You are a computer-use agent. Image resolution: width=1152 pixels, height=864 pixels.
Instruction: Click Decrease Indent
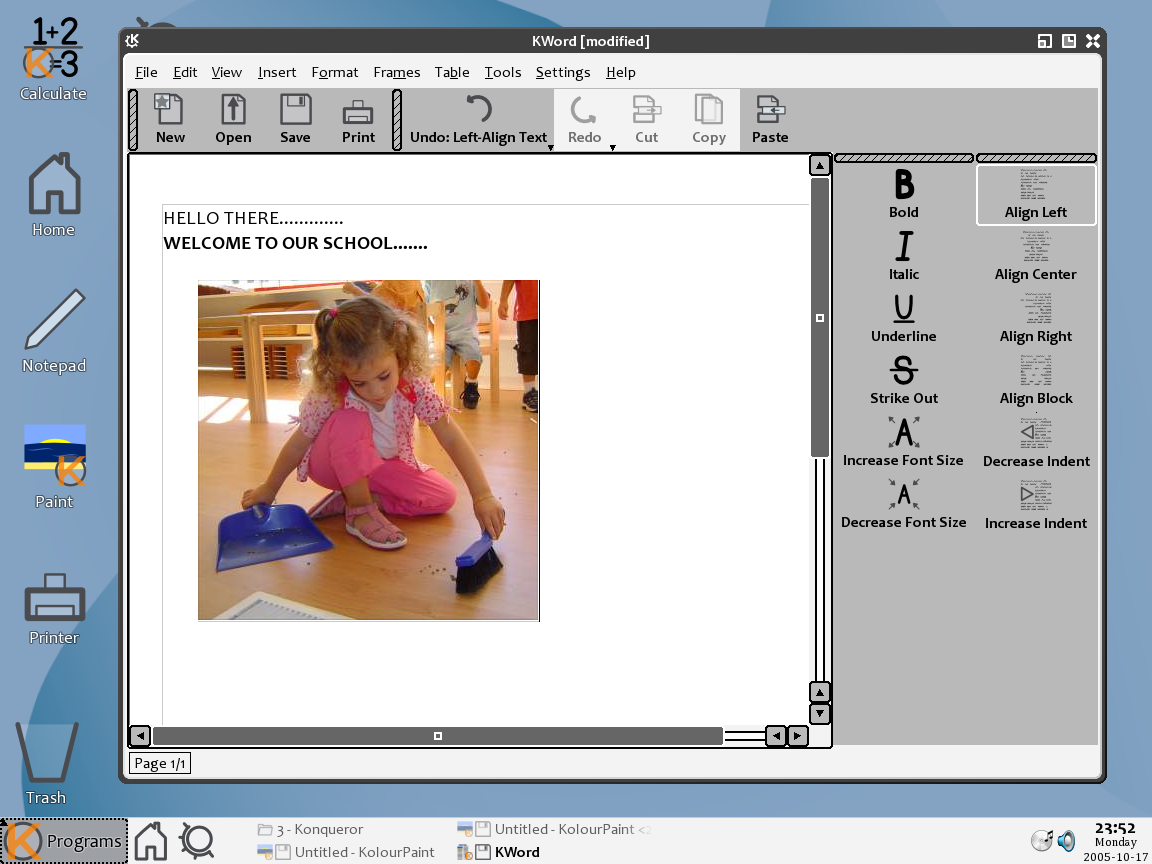coord(1036,443)
